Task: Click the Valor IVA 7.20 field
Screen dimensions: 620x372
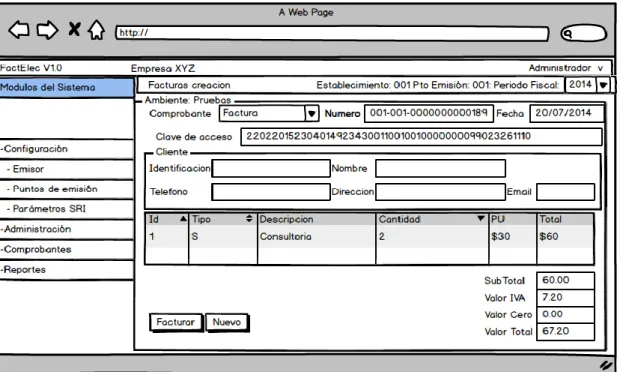Action: click(x=565, y=298)
